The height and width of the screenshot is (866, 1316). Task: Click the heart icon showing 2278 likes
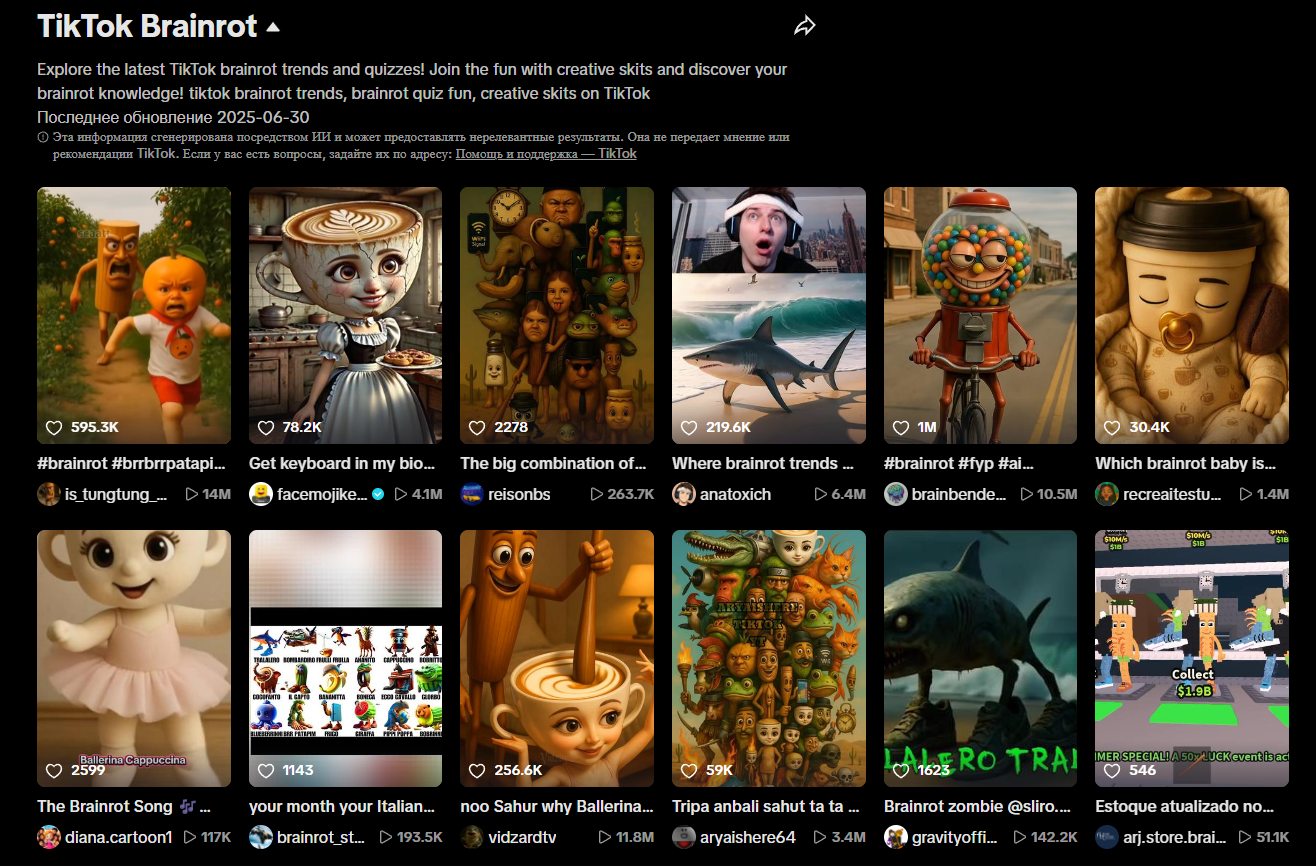(x=477, y=427)
